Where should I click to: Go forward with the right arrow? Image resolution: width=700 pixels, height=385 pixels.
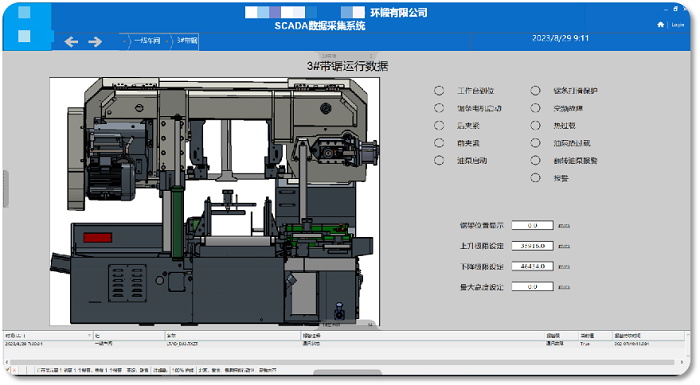coord(95,42)
